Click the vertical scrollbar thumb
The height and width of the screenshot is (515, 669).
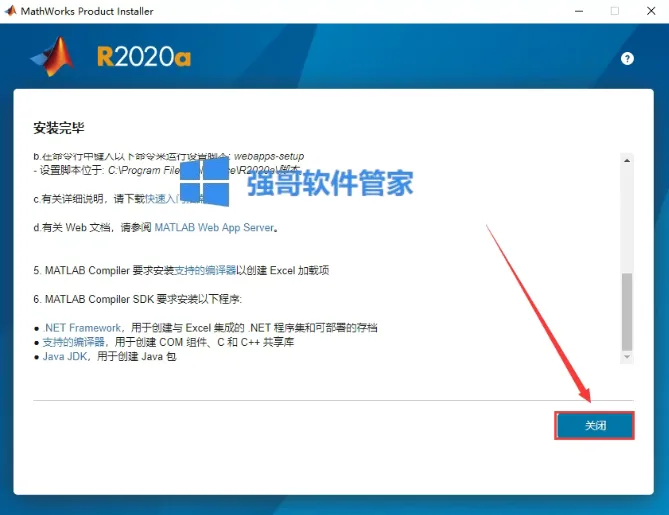coord(627,311)
